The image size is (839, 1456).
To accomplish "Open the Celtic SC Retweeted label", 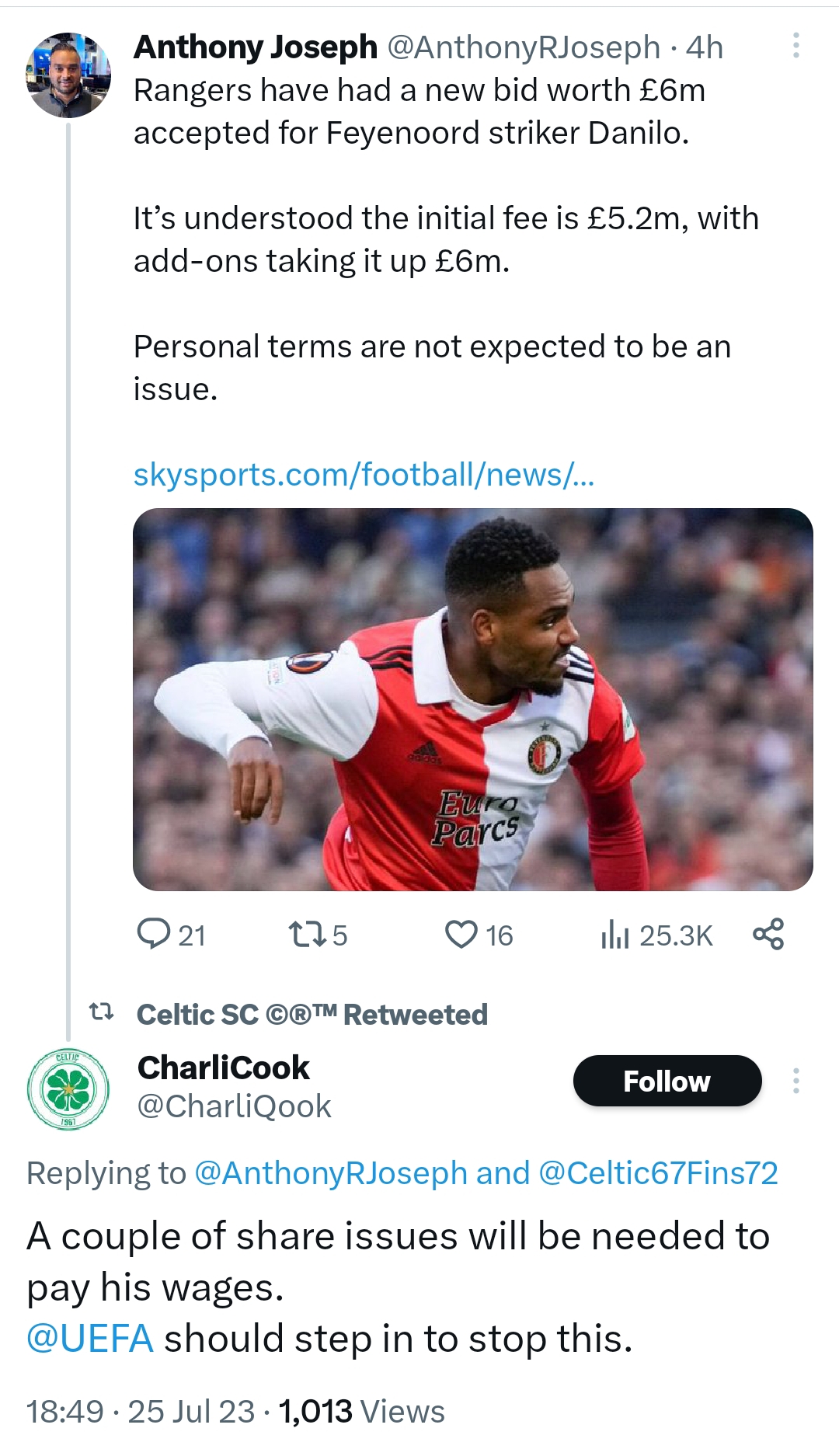I will click(312, 1014).
